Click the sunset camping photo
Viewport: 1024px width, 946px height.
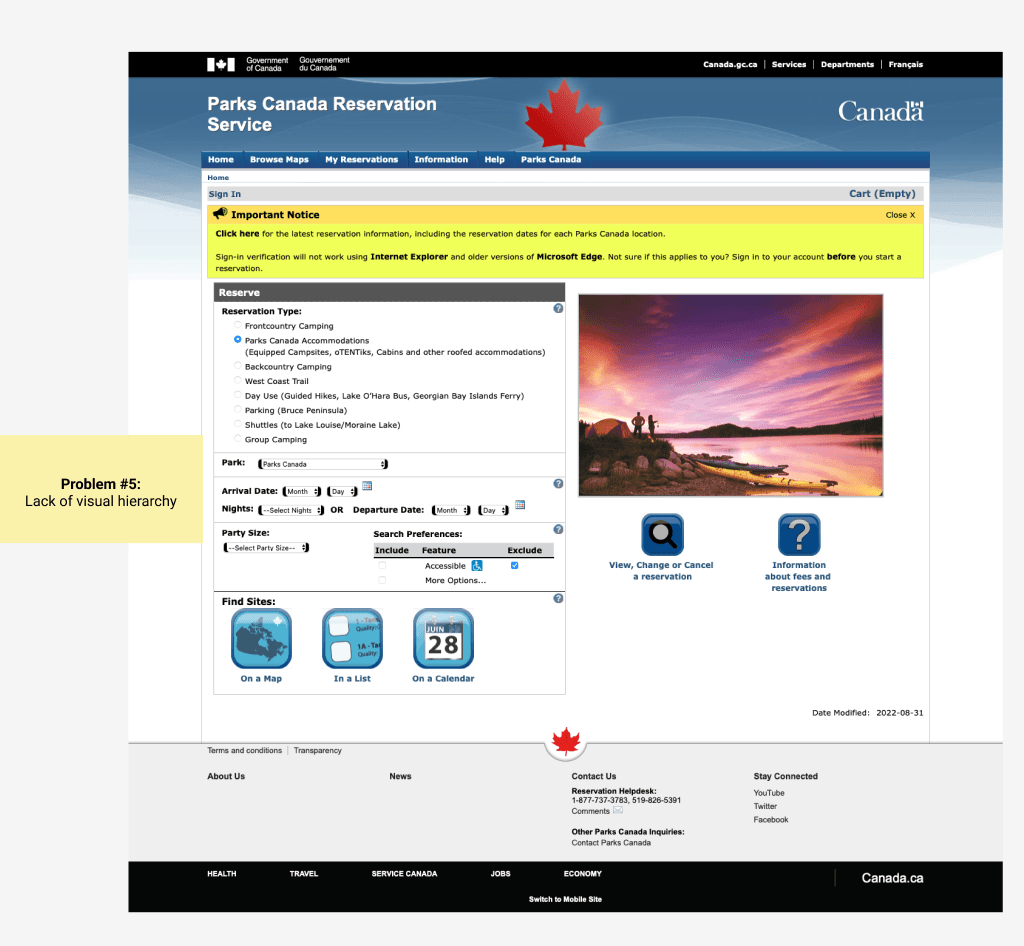731,395
